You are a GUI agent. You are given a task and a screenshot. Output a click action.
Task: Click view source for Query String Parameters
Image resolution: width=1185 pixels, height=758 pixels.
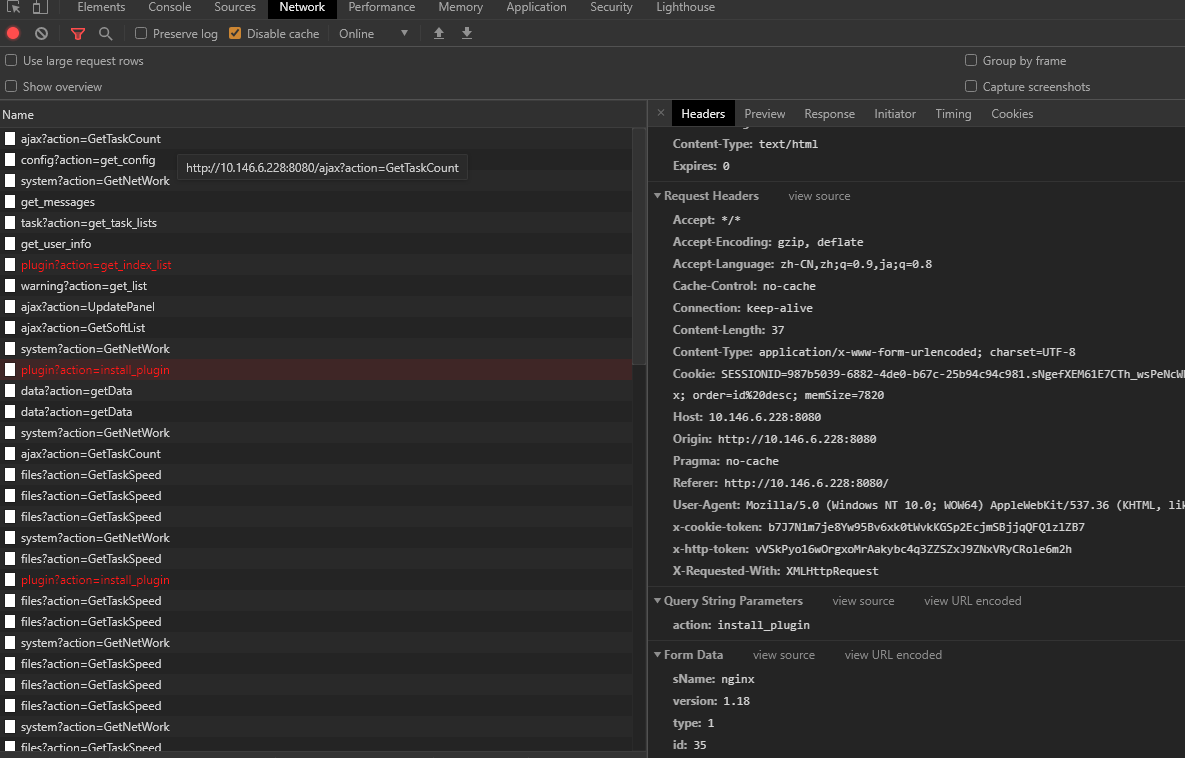point(863,601)
